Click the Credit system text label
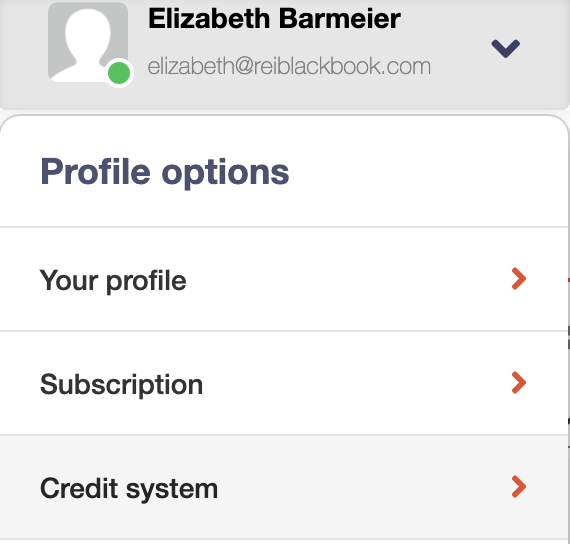This screenshot has height=544, width=570. [x=129, y=489]
